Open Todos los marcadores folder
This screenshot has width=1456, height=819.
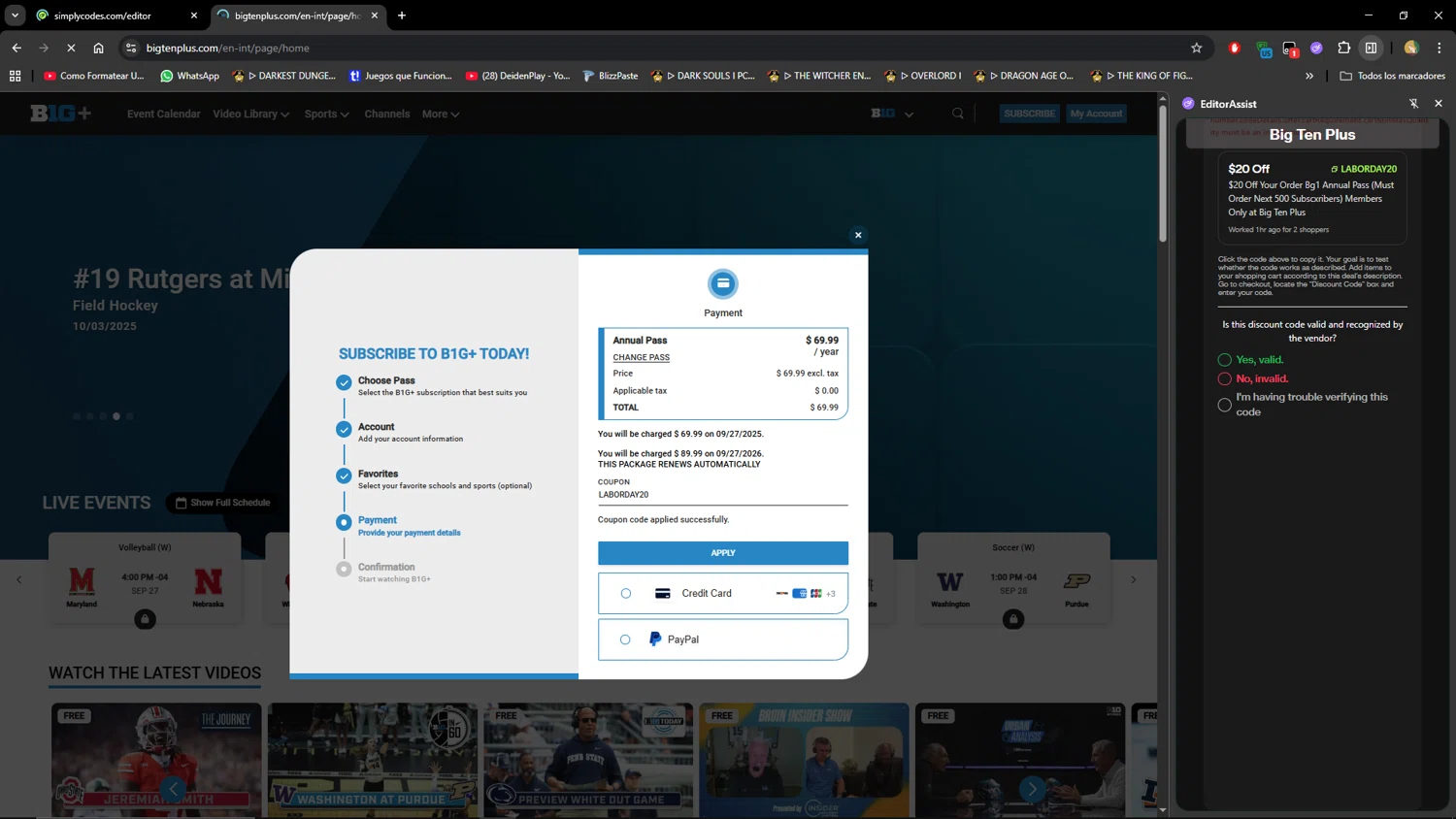[x=1392, y=76]
